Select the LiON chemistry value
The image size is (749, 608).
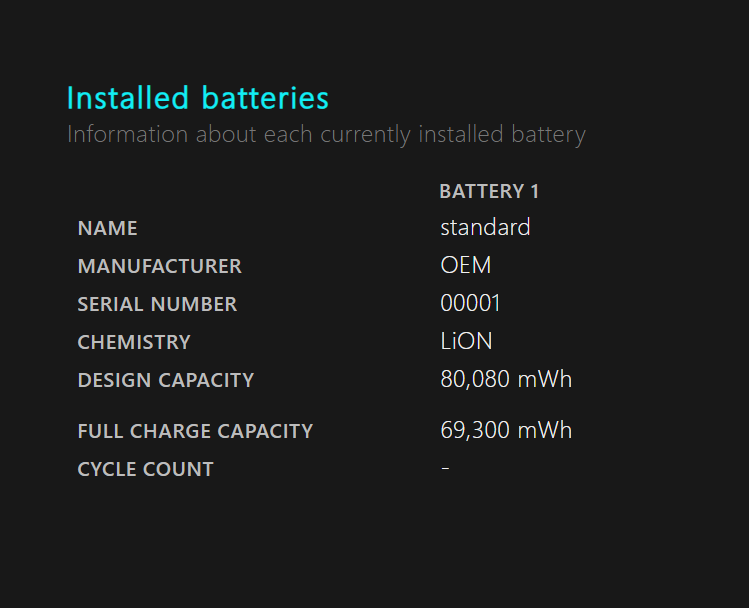tap(466, 341)
